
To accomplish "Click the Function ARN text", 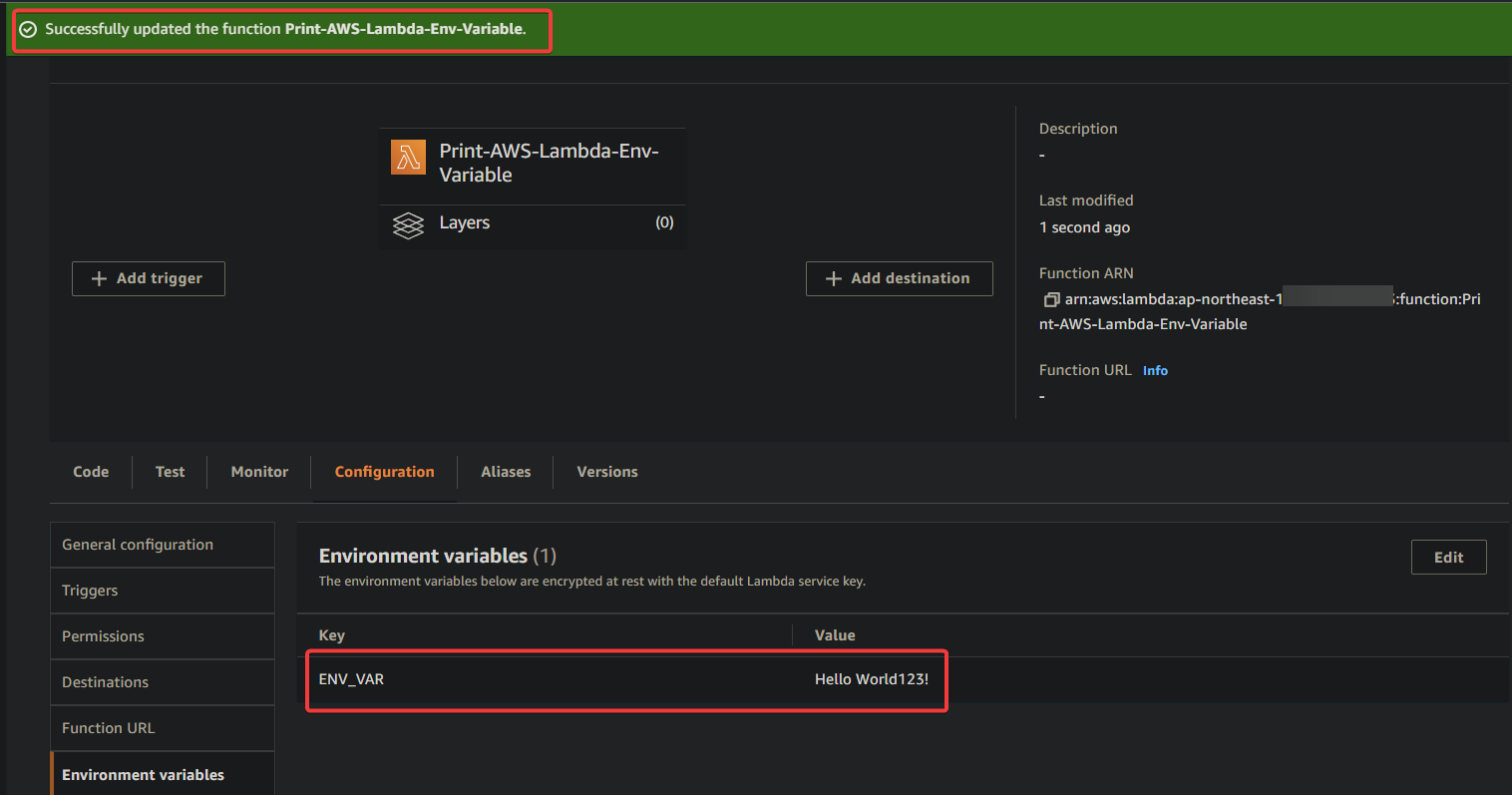I will coord(1260,311).
